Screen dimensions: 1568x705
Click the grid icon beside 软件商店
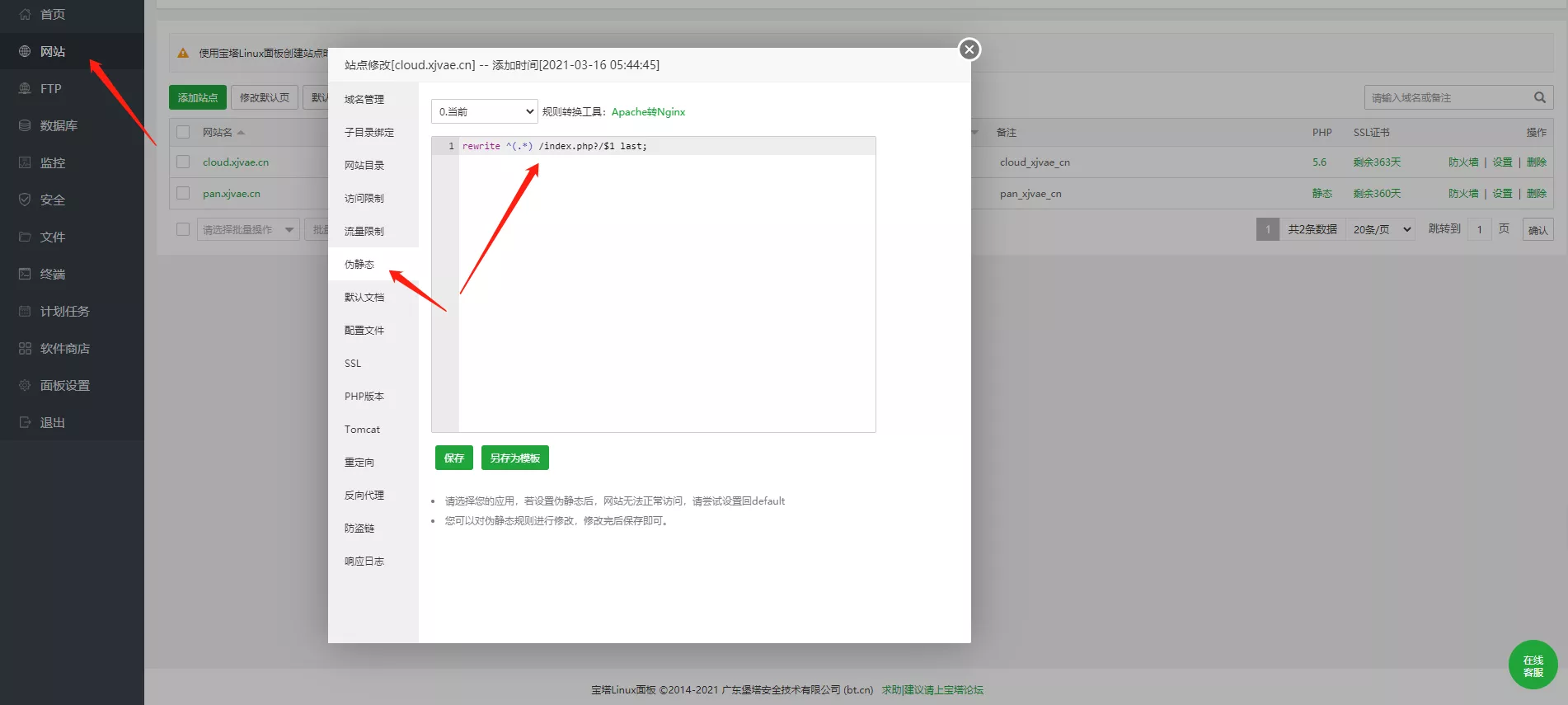tap(25, 348)
